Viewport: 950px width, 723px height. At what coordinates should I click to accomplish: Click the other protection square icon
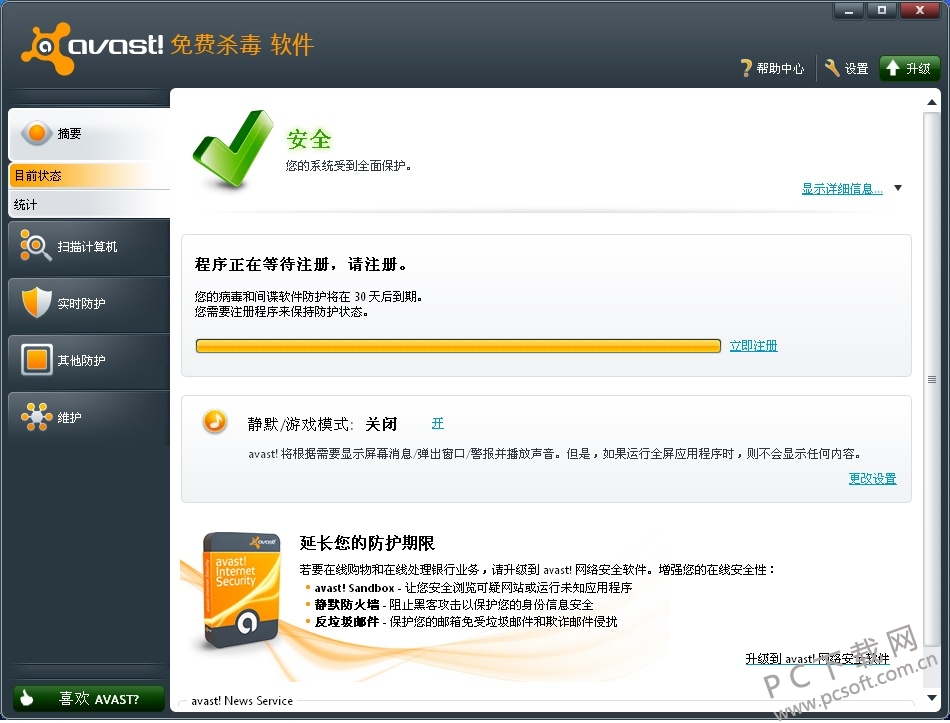coord(36,359)
